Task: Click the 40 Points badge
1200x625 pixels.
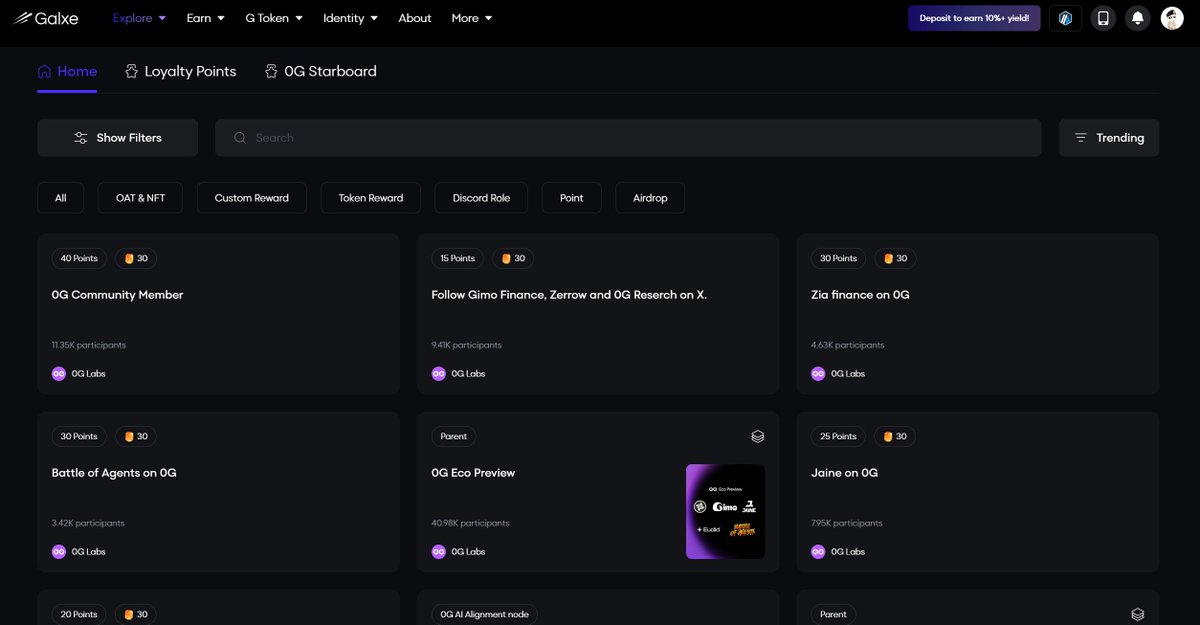Action: coord(79,258)
